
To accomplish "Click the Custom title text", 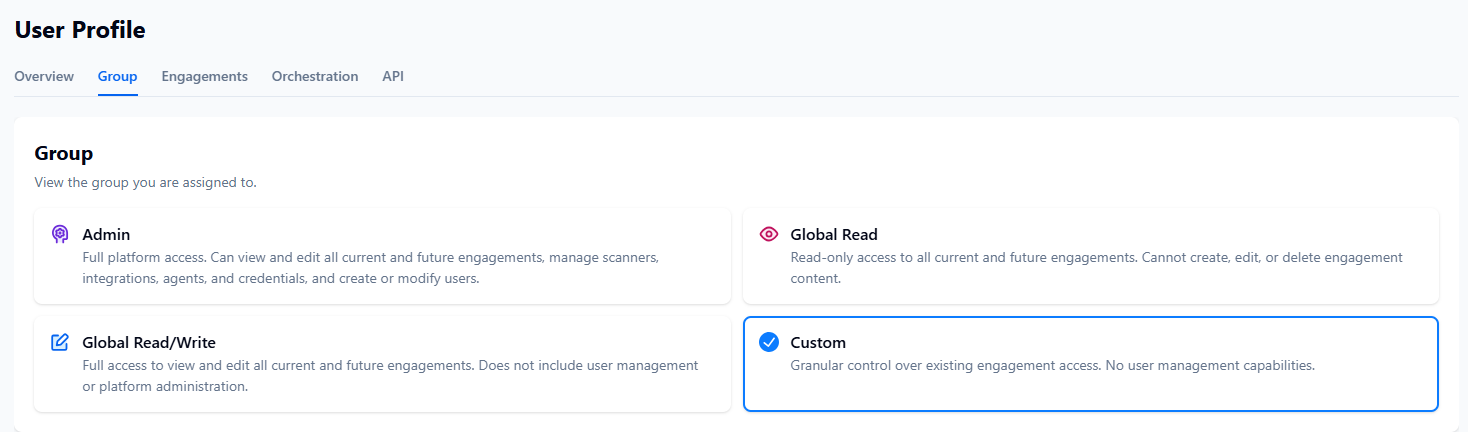I will click(818, 342).
